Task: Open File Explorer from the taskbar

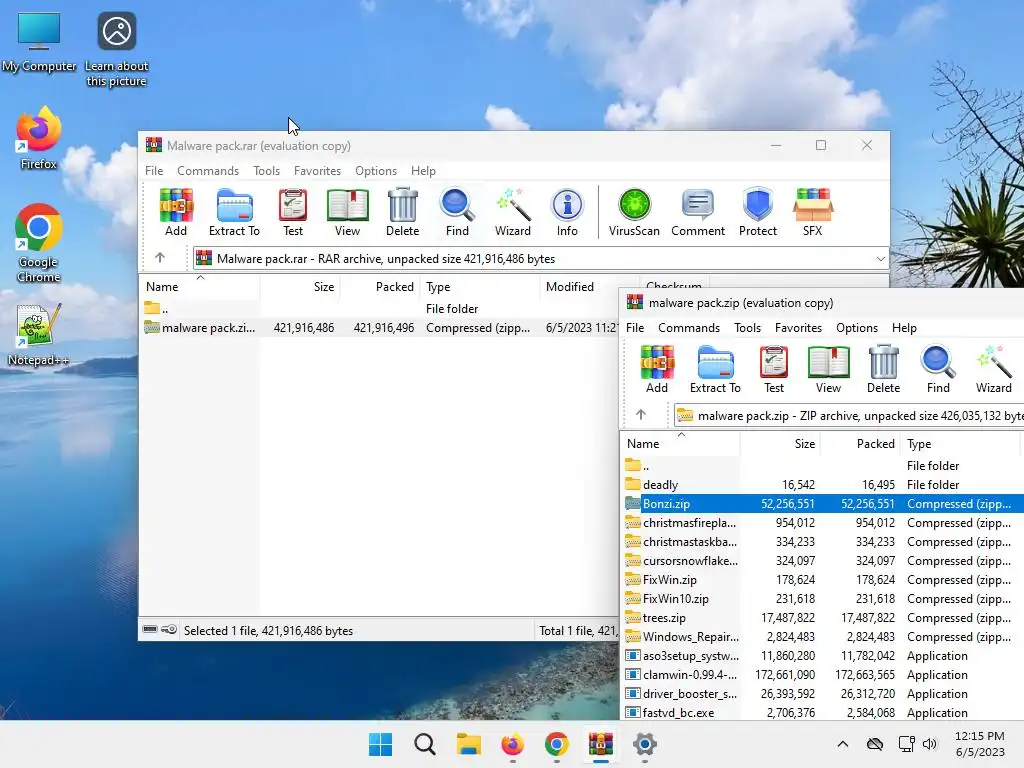Action: pos(468,744)
